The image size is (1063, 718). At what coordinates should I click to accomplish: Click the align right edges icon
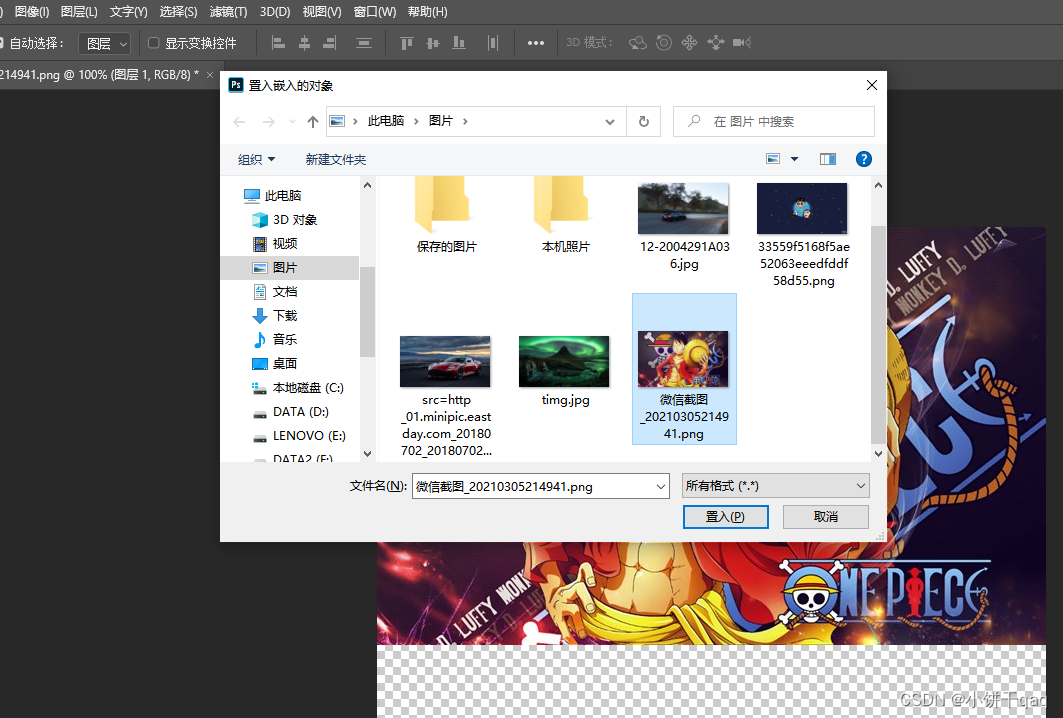pyautogui.click(x=329, y=43)
